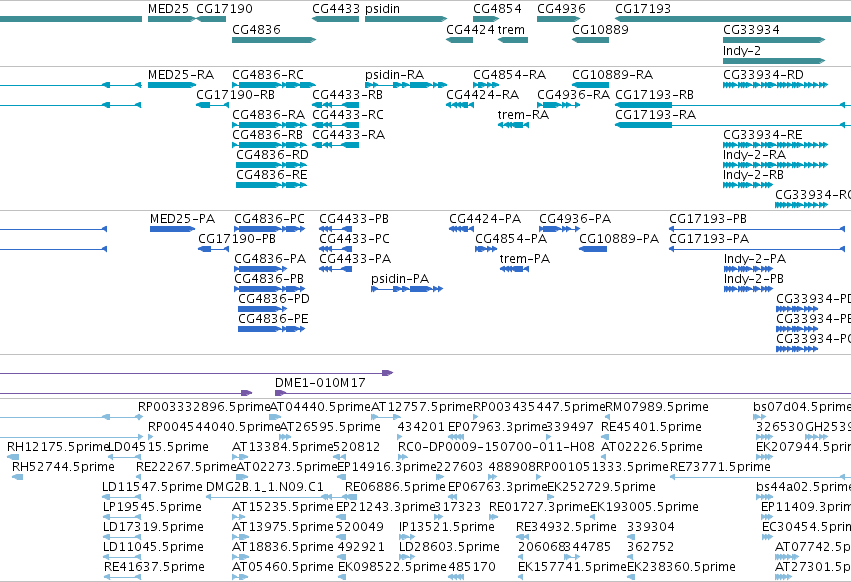Image resolution: width=851 pixels, height=582 pixels.
Task: Select the CG17190 gene feature
Action: click(x=211, y=19)
